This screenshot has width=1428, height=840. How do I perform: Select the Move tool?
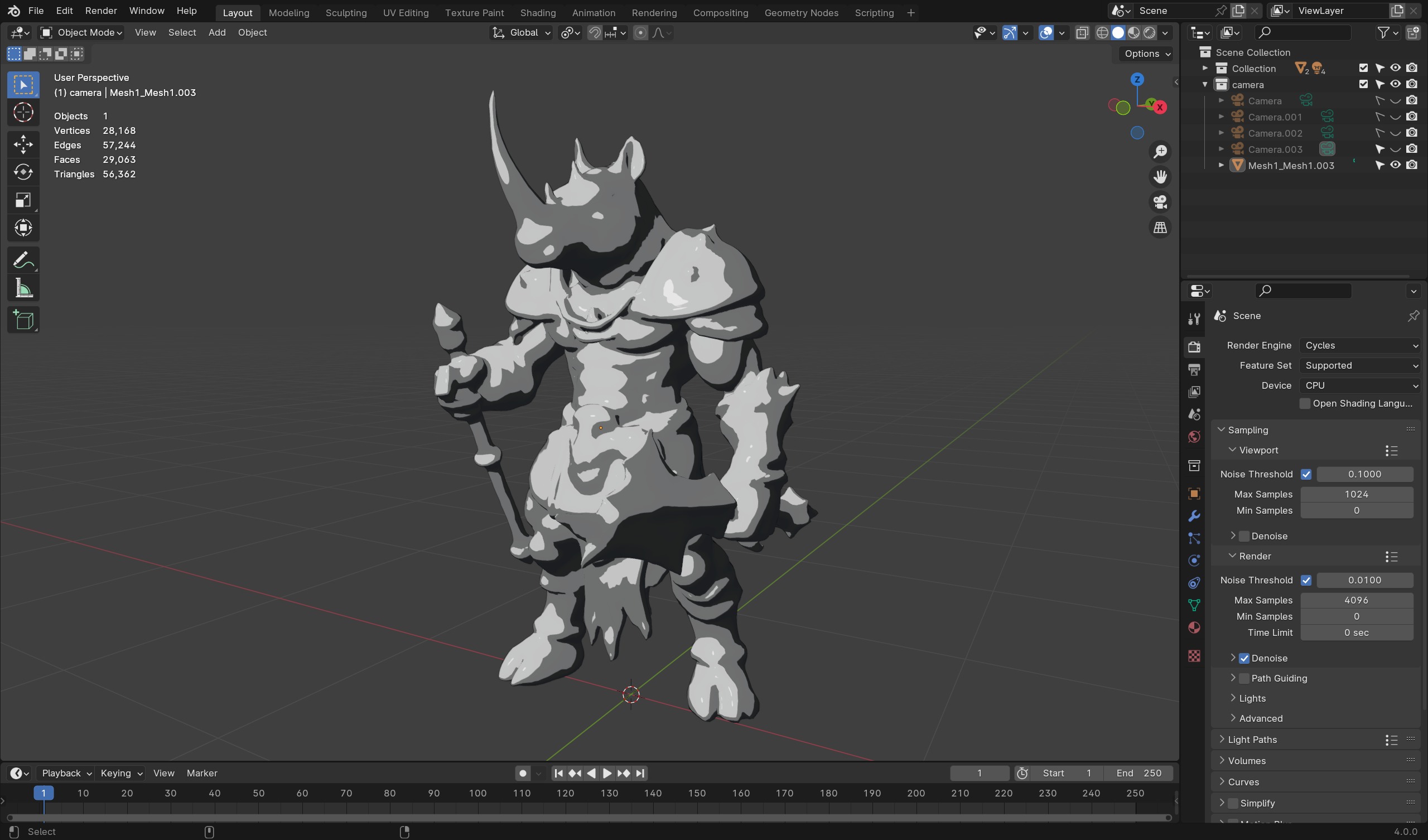pyautogui.click(x=23, y=144)
